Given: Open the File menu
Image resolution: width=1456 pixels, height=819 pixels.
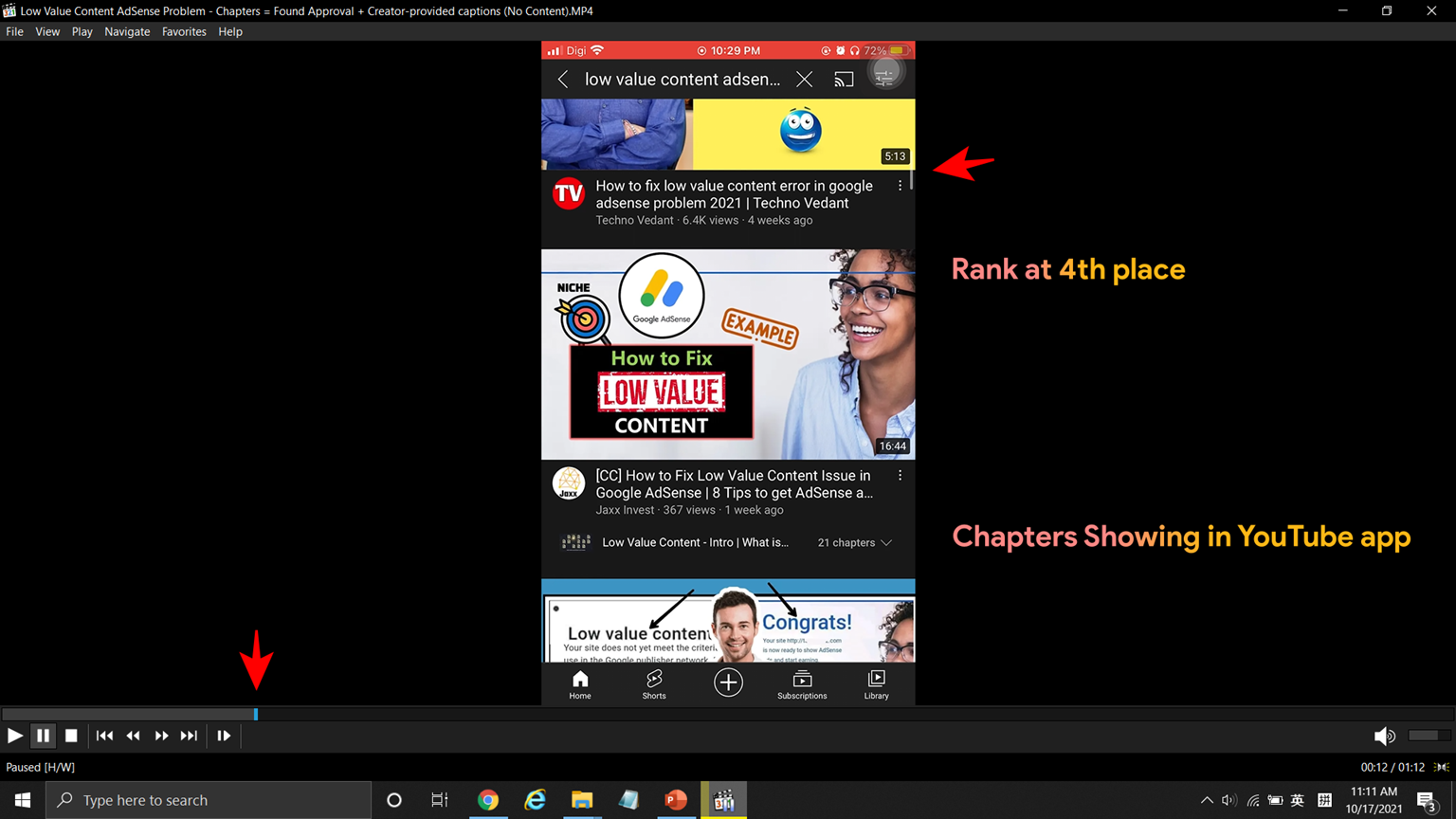Looking at the screenshot, I should 15,31.
